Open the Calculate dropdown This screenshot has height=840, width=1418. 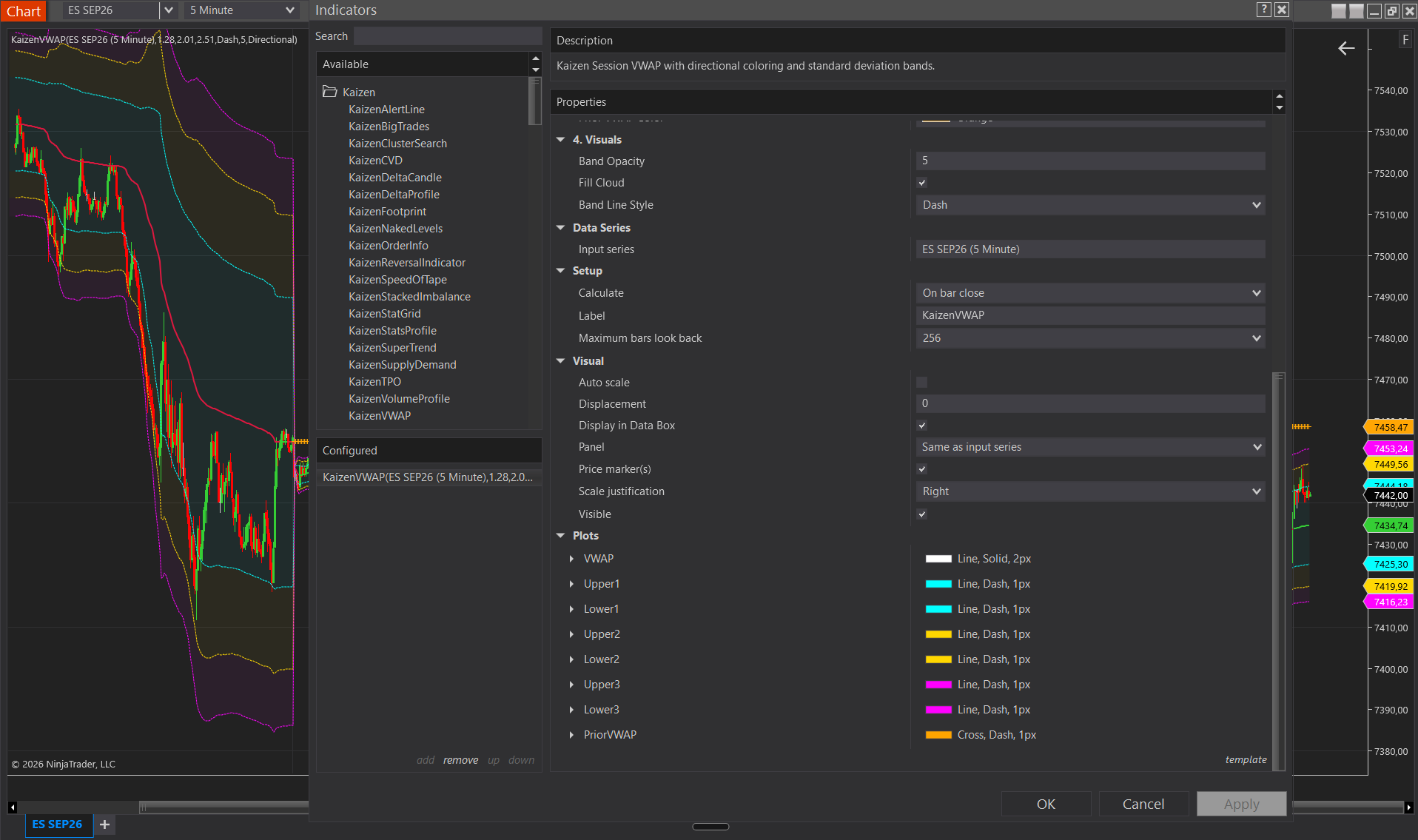click(x=1091, y=293)
